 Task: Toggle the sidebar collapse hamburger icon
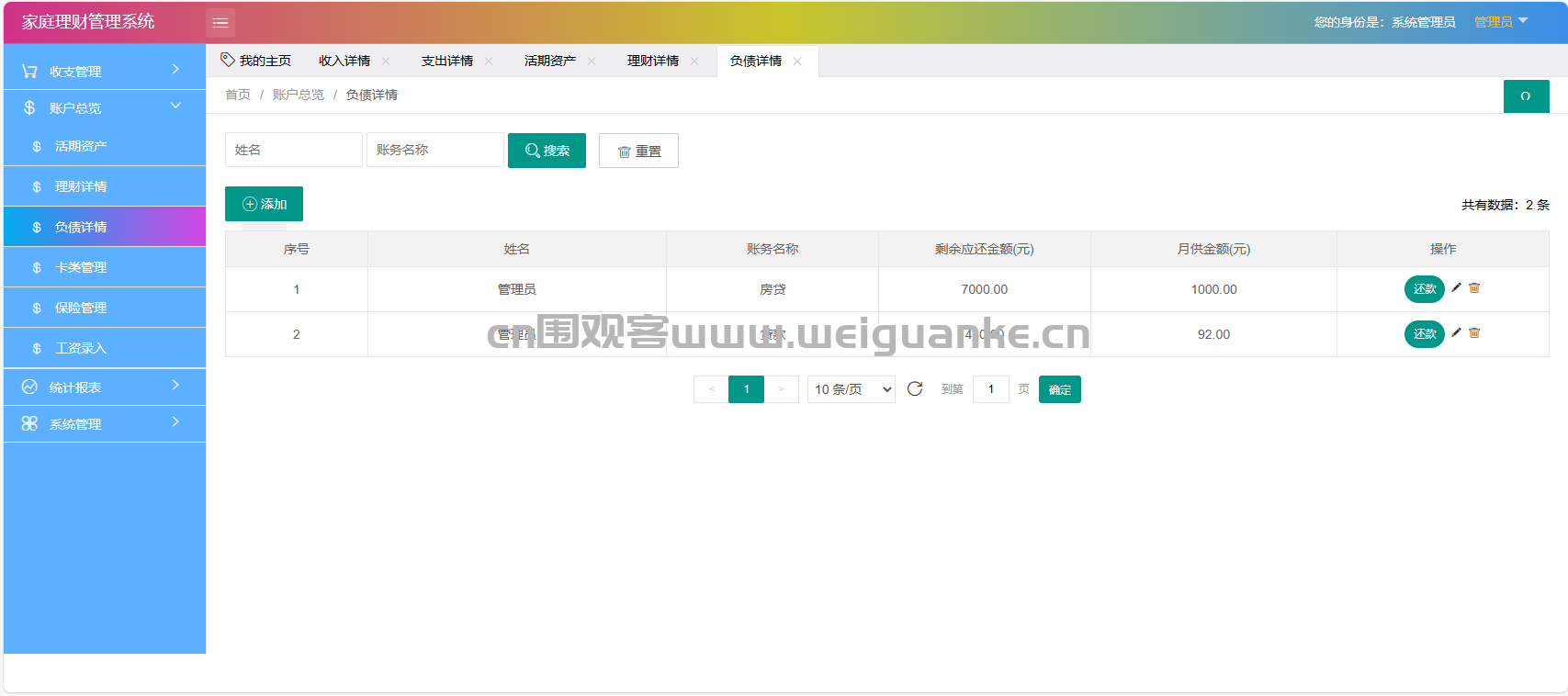pos(220,23)
